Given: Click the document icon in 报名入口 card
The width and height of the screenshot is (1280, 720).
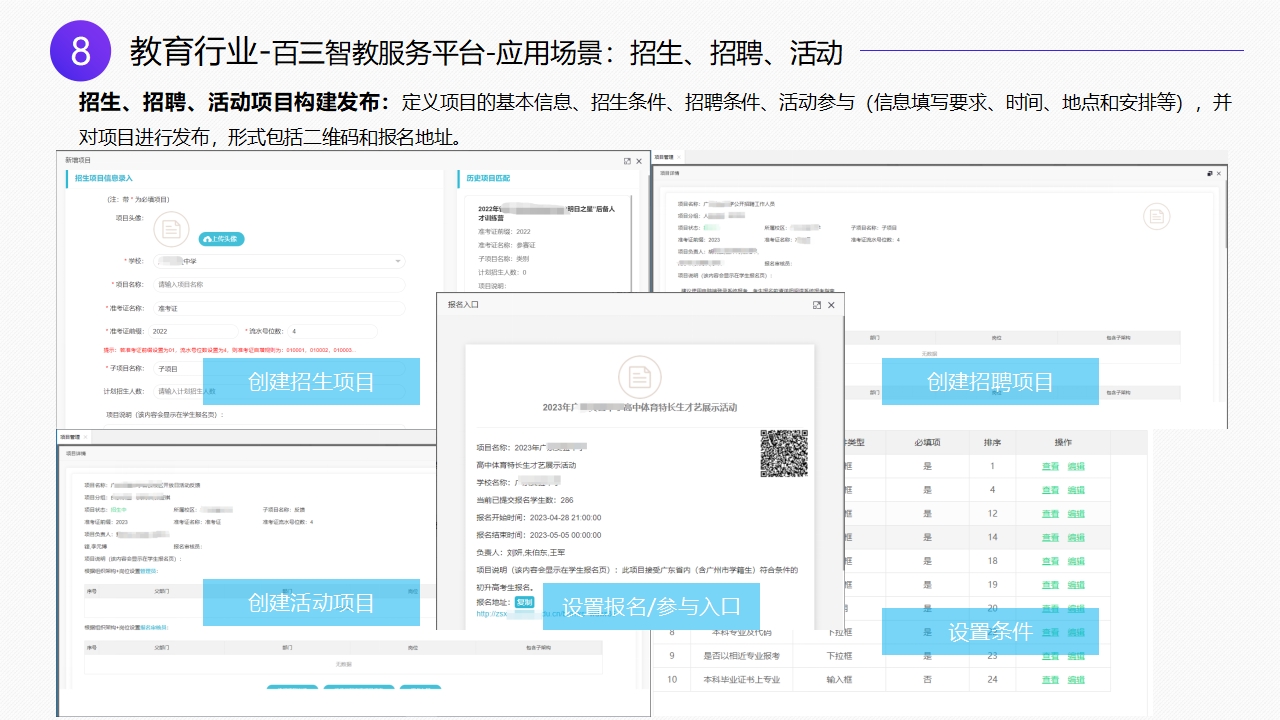Looking at the screenshot, I should (639, 378).
